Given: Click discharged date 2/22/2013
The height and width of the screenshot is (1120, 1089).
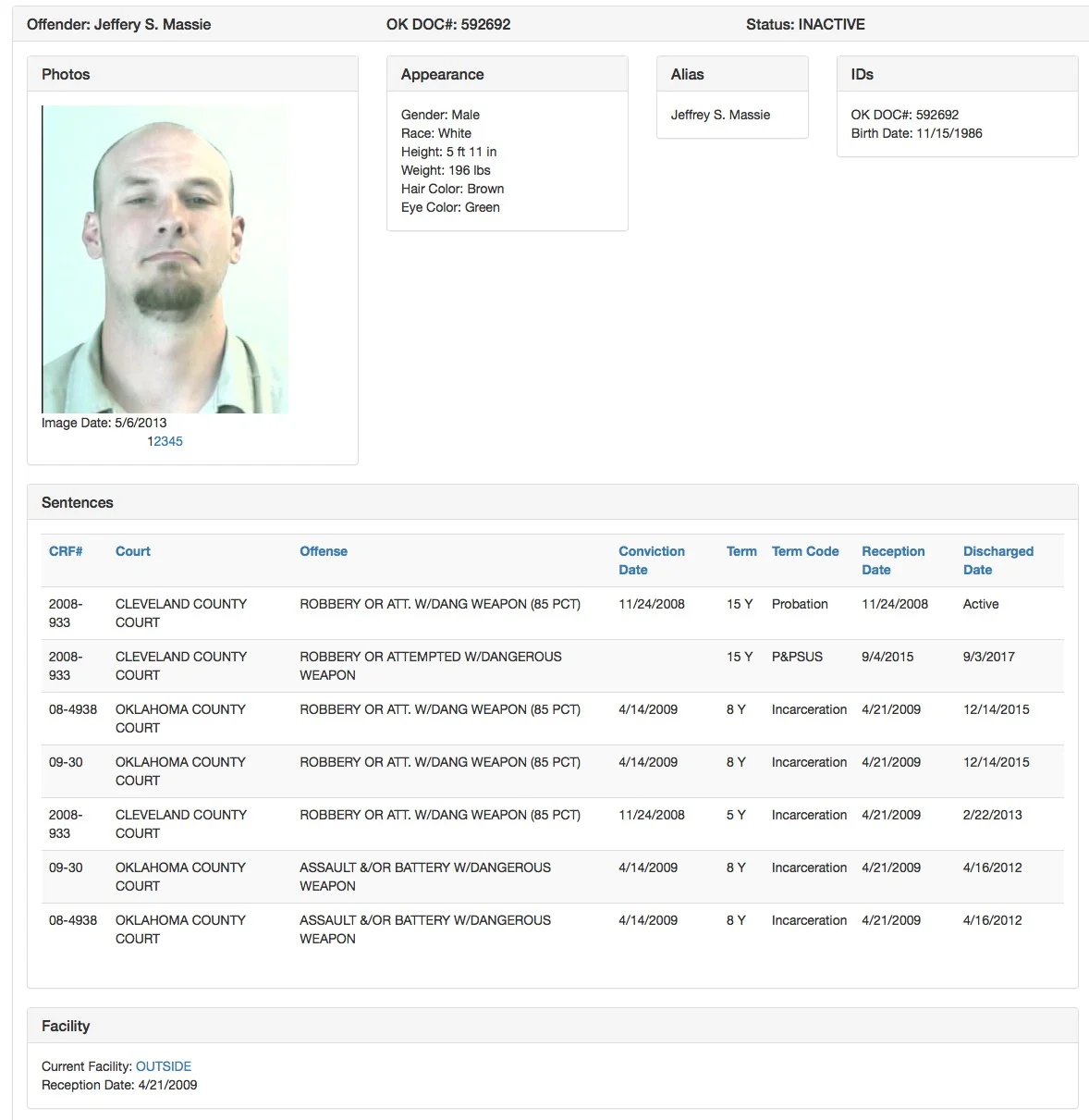Looking at the screenshot, I should coord(993,815).
